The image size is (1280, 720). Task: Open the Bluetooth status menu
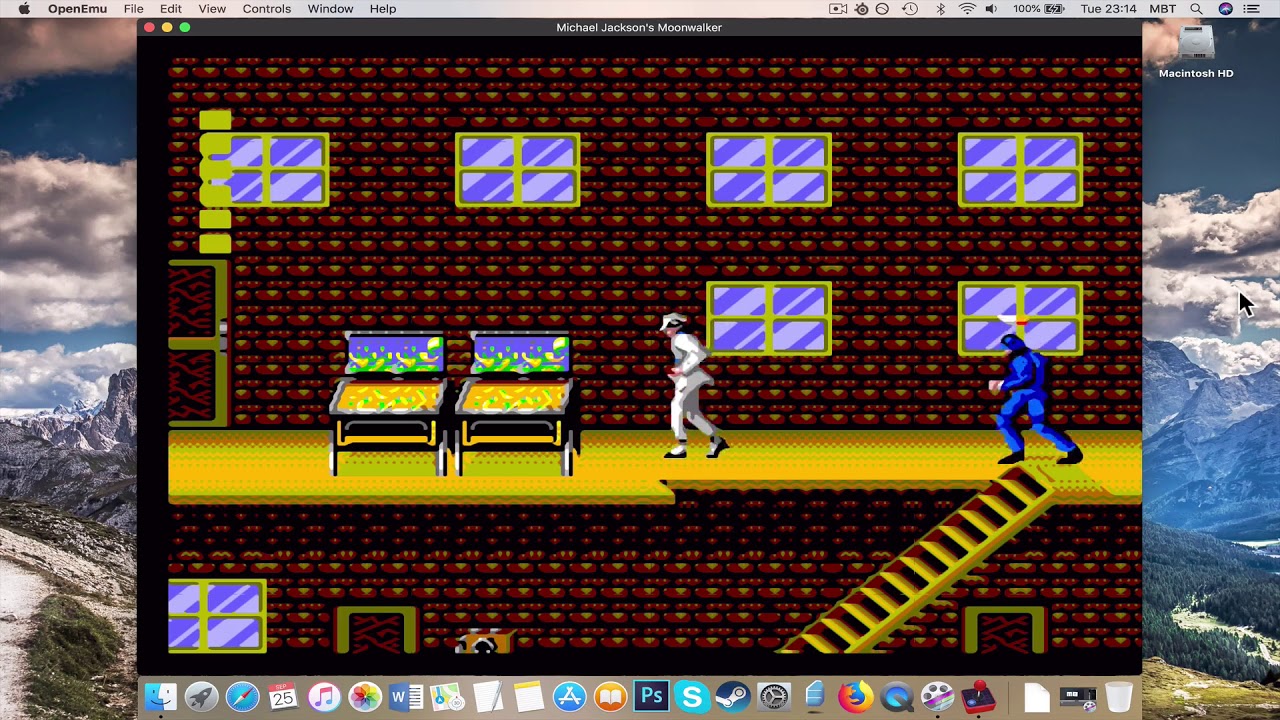coord(940,9)
